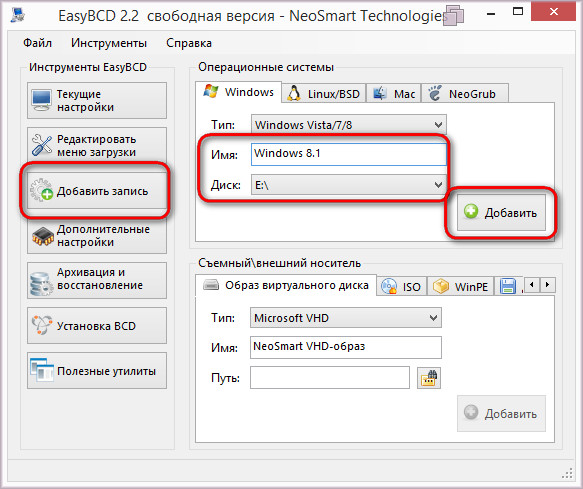Viewport: 583px width, 489px height.
Task: Click the EasyBCD title bar app icon
Action: [x=17, y=15]
